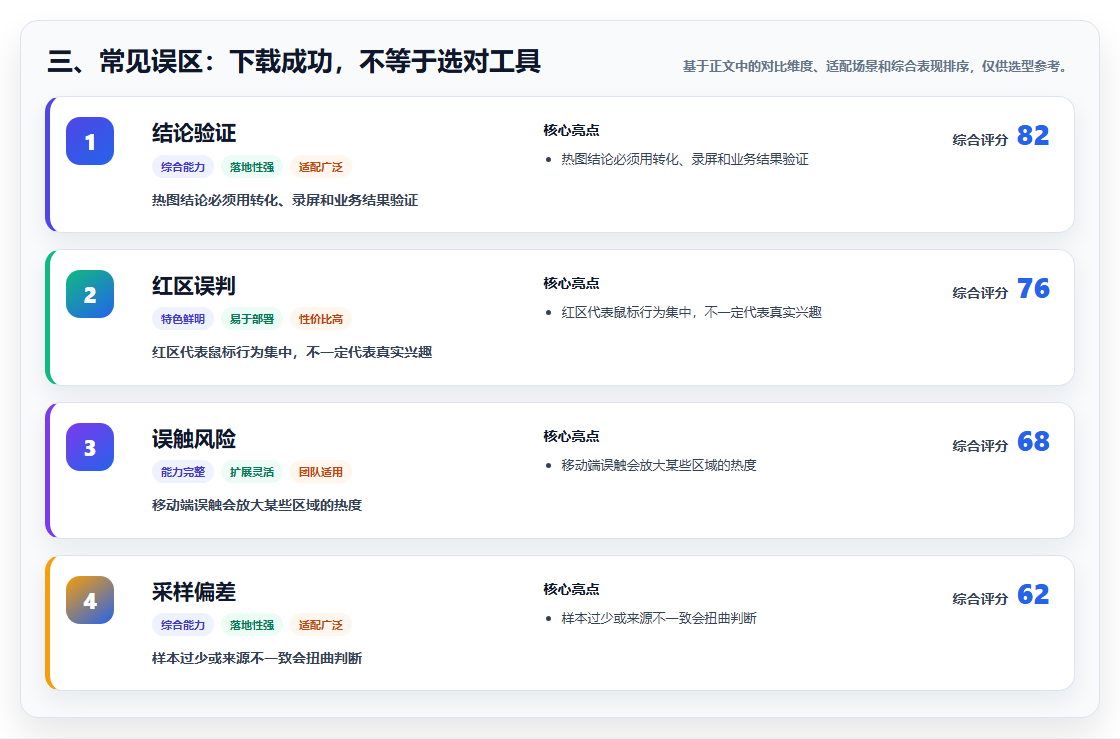Select the 性价比高 tag

pyautogui.click(x=321, y=319)
